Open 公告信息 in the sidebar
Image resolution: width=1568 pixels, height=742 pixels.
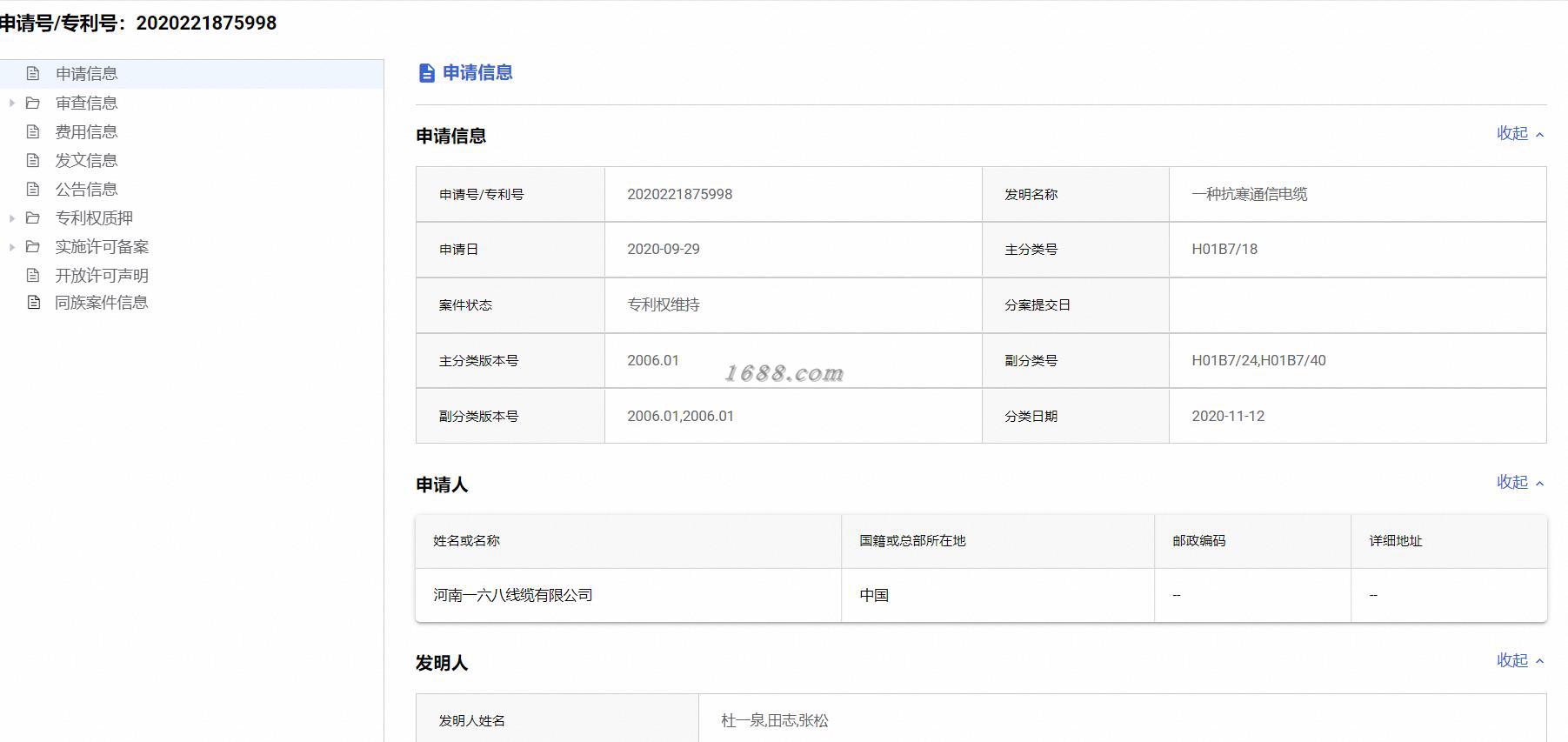click(87, 189)
